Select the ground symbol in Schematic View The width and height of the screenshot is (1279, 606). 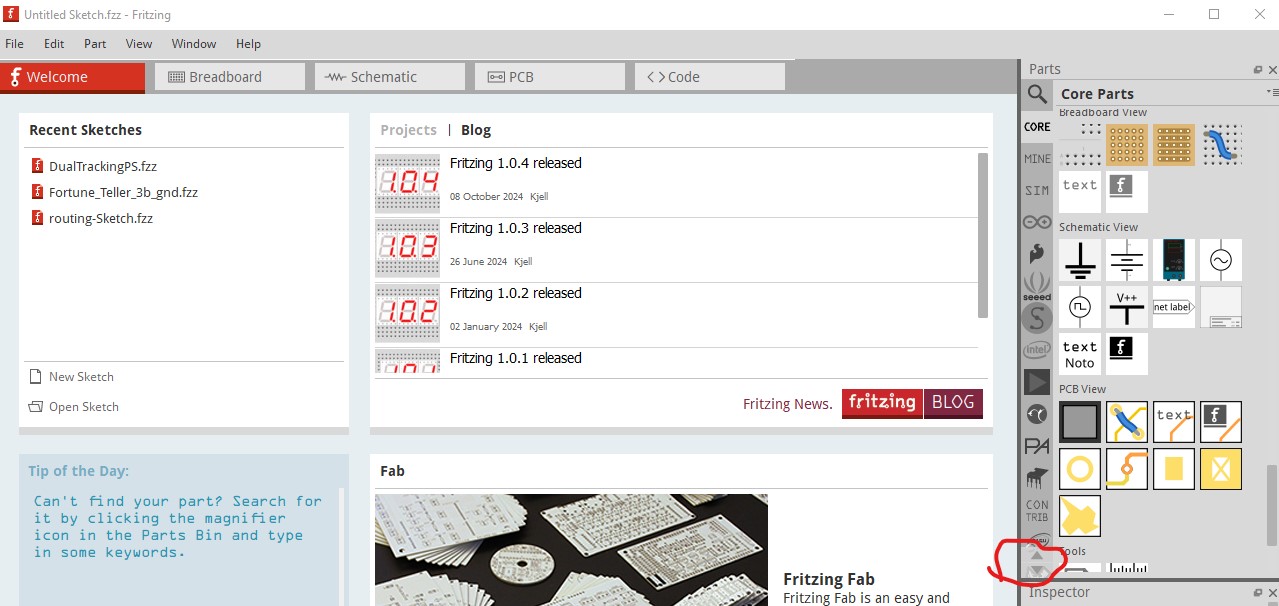pyautogui.click(x=1080, y=260)
